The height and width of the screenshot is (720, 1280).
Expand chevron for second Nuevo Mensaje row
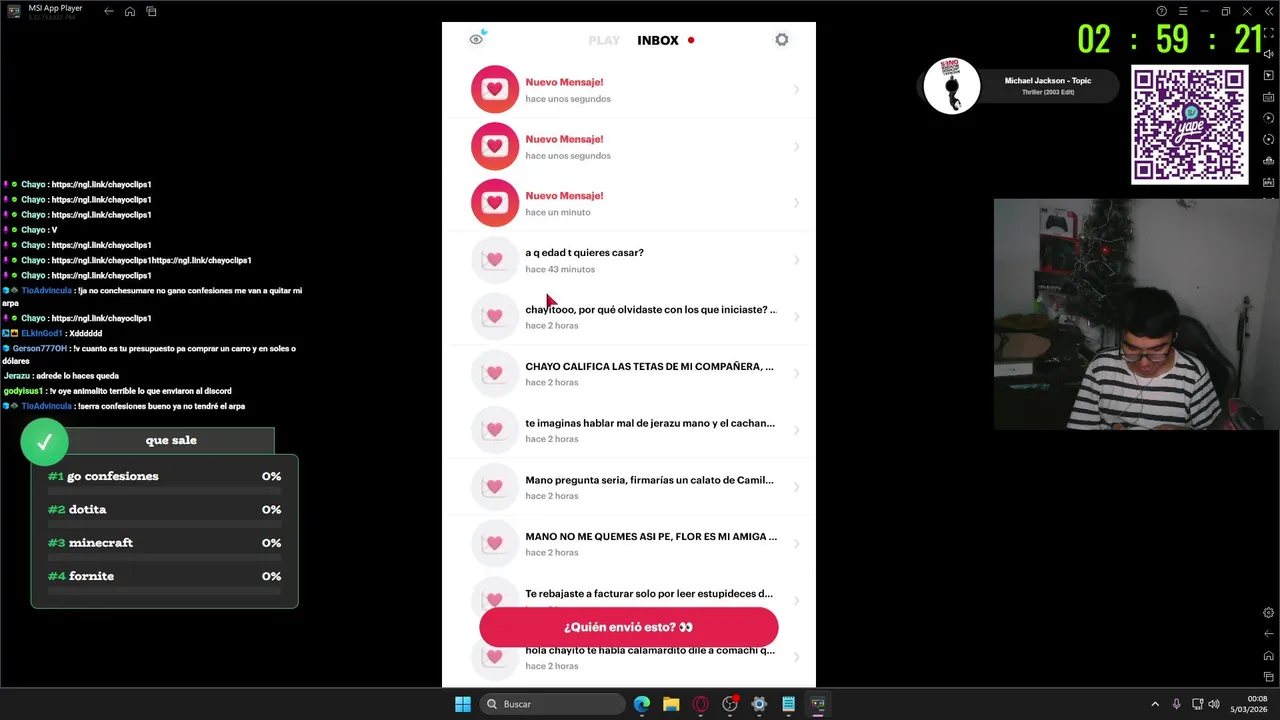[x=797, y=147]
